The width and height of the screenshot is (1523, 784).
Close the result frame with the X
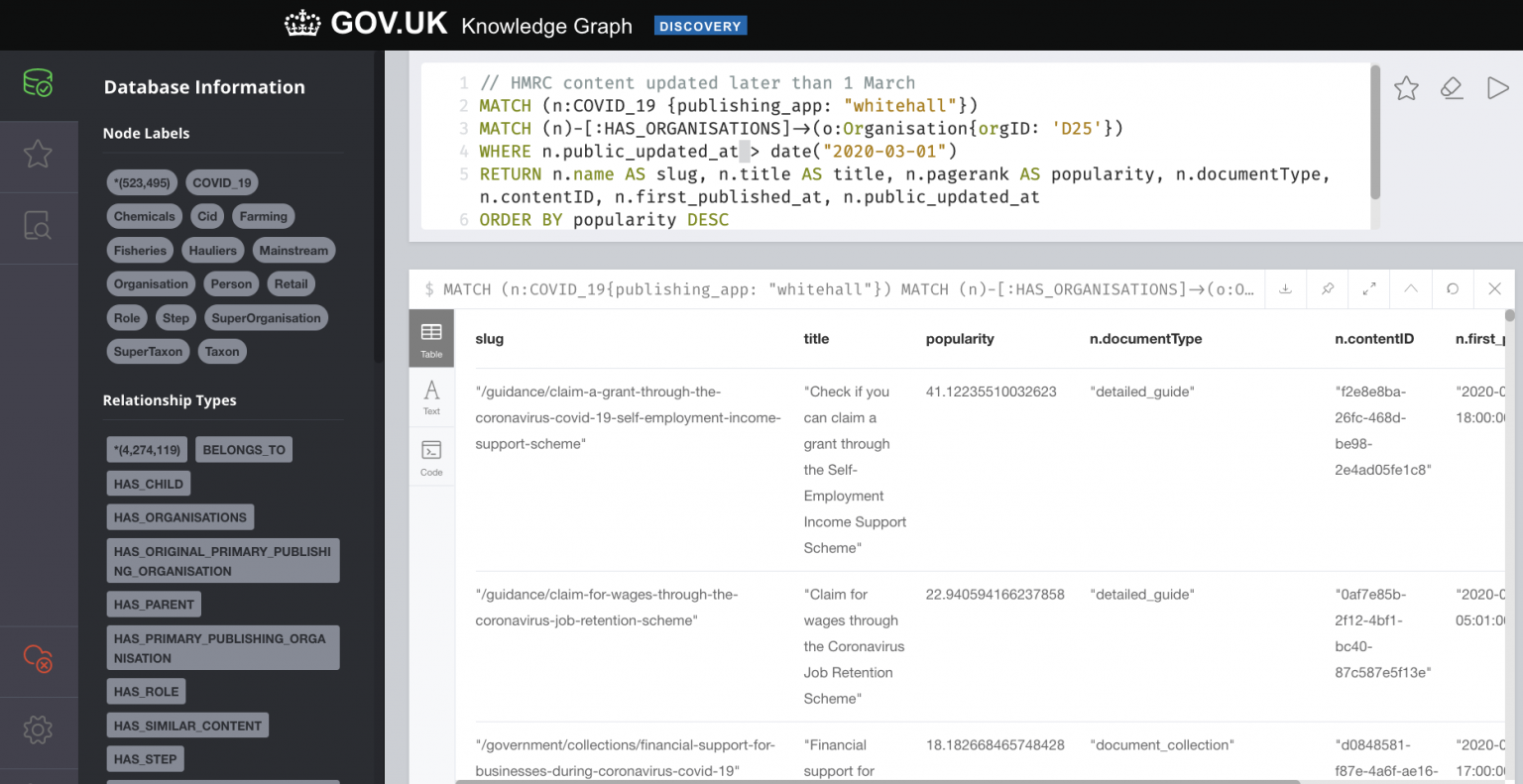pyautogui.click(x=1493, y=288)
